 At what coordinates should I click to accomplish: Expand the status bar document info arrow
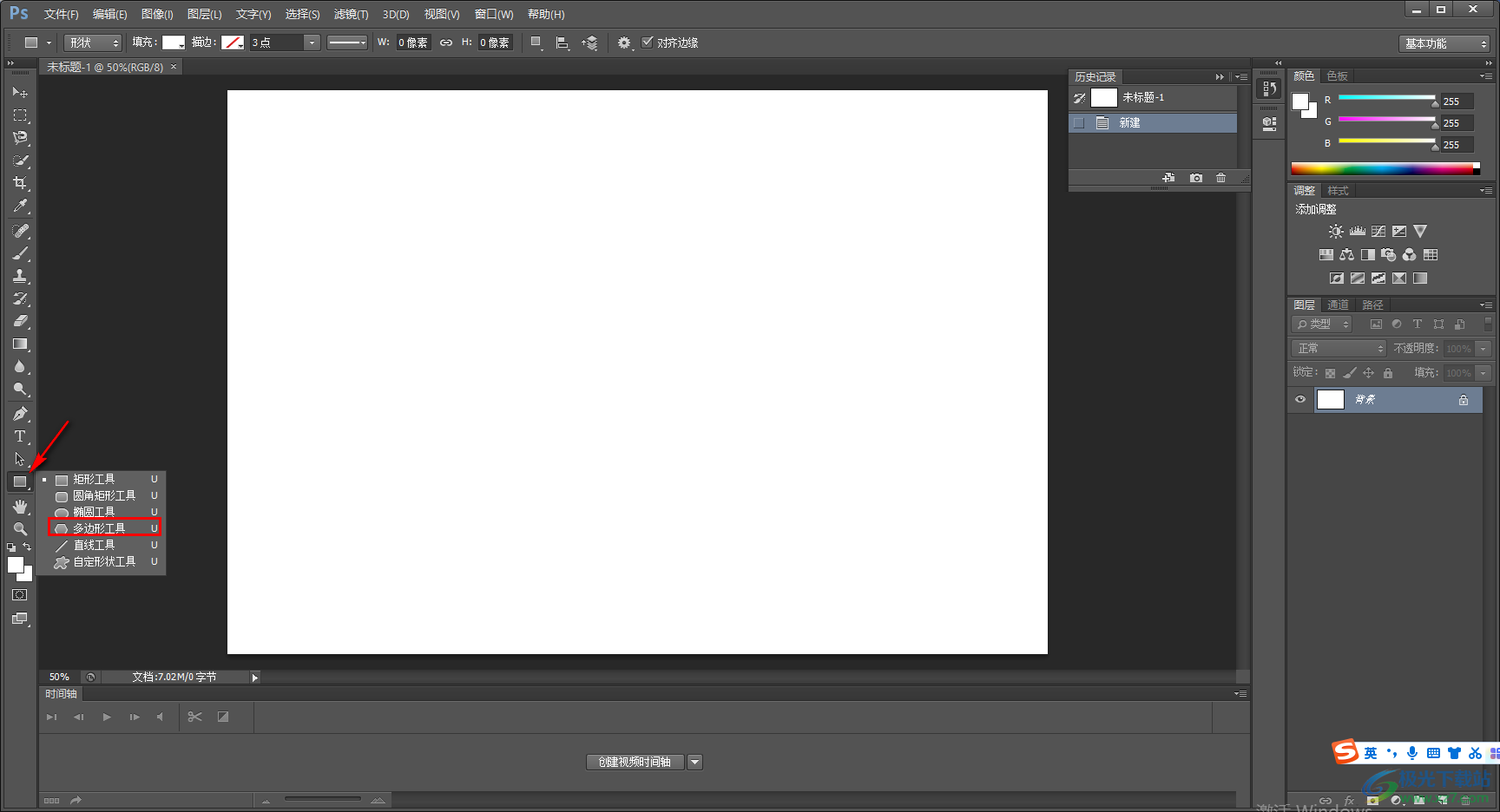pos(254,678)
